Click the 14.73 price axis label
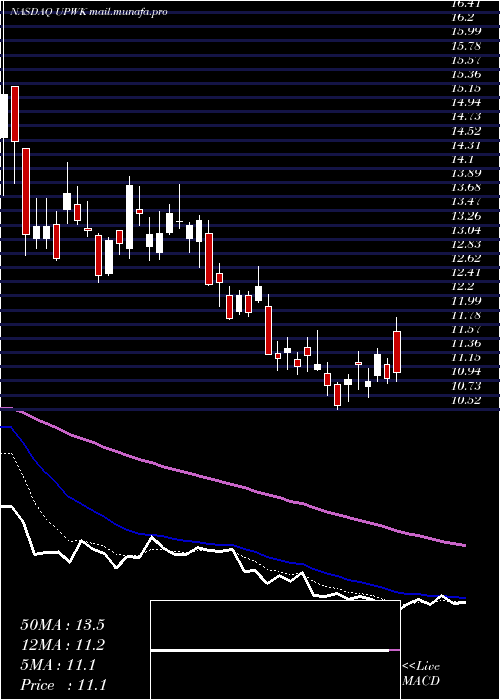500x700 pixels. pos(466,117)
